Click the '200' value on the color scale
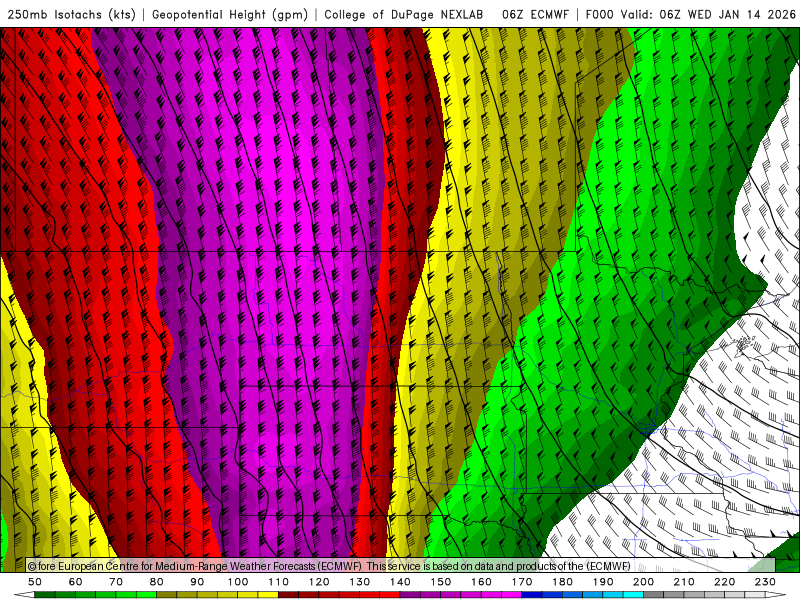 click(x=643, y=582)
